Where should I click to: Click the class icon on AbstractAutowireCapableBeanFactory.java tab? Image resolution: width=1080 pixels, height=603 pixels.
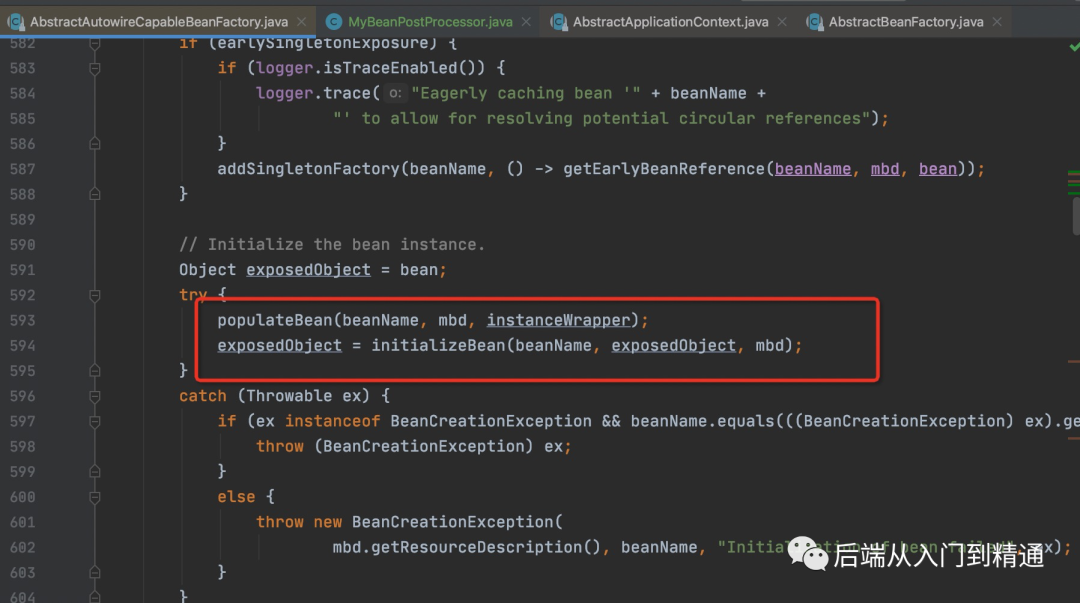[x=16, y=22]
